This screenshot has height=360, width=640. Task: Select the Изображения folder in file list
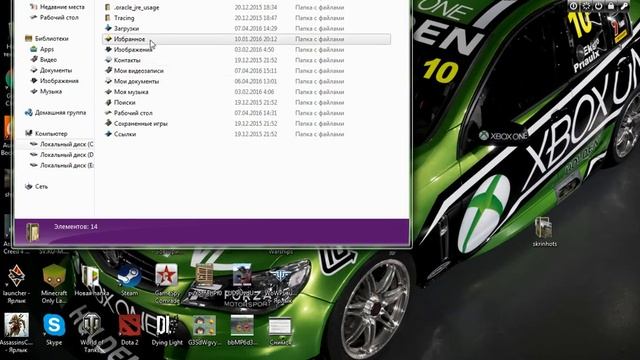(247, 50)
